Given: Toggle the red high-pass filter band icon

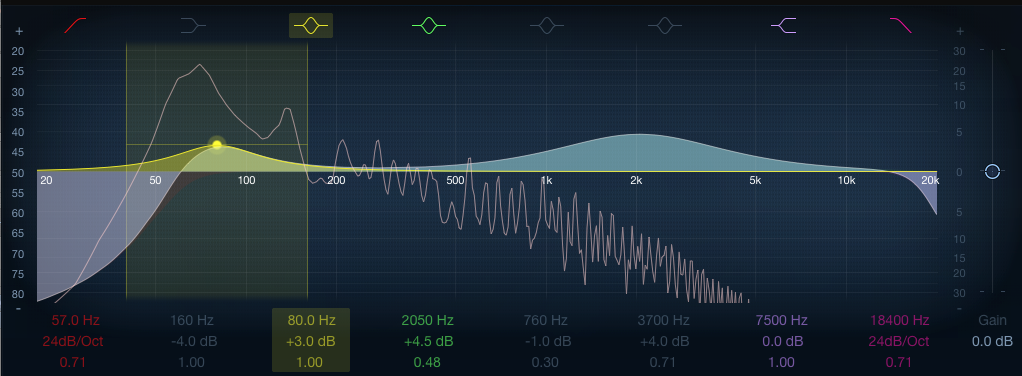Looking at the screenshot, I should click(75, 25).
